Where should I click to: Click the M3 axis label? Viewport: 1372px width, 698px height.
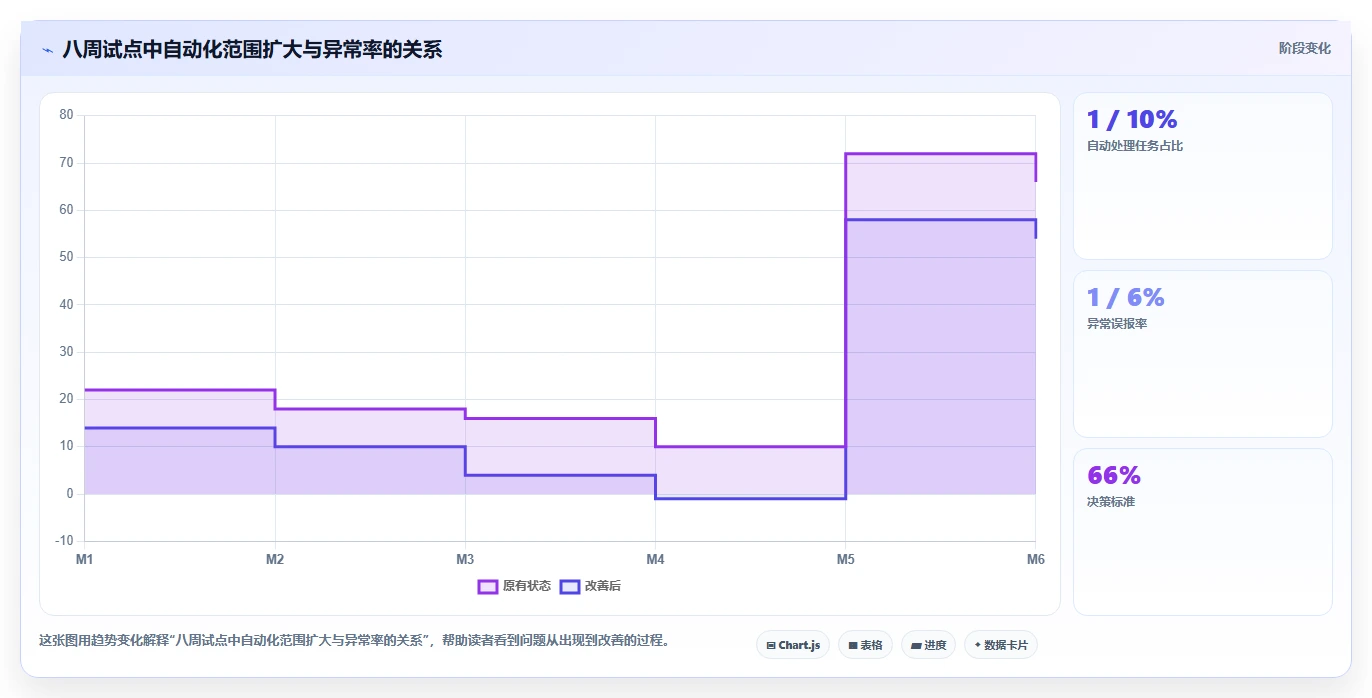465,559
